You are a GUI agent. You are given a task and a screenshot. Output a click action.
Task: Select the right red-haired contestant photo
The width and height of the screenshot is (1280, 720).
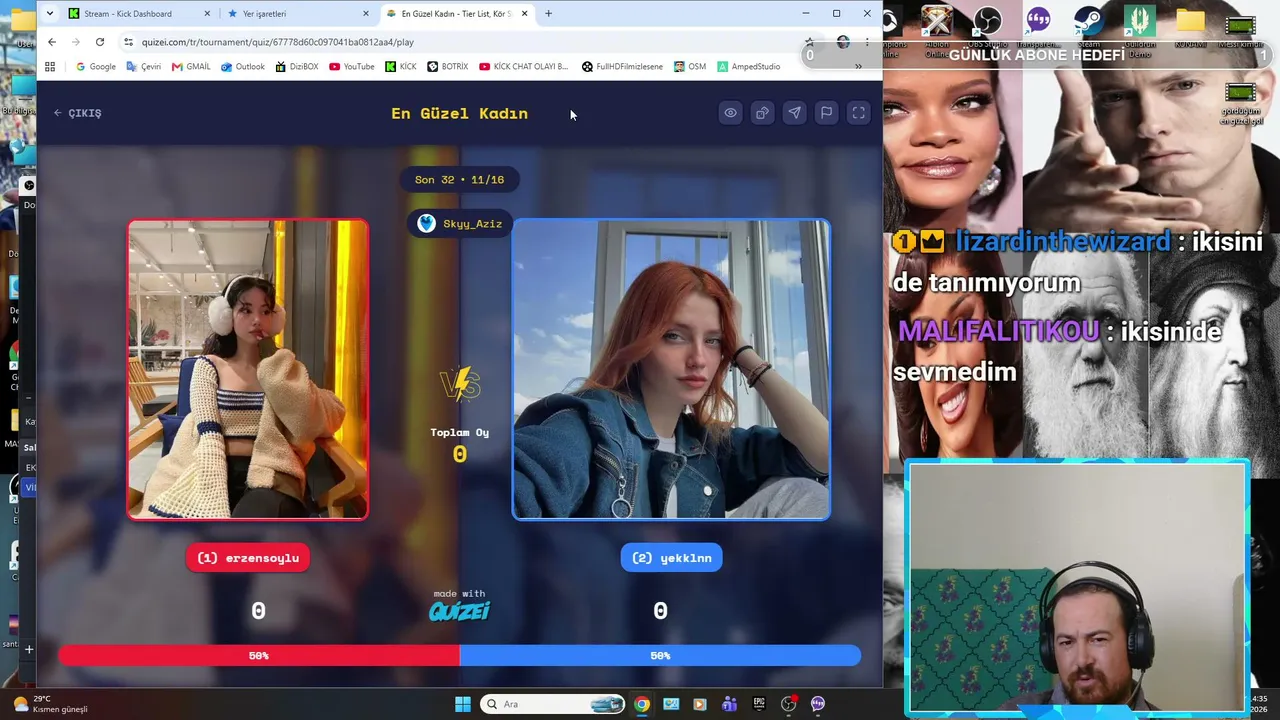point(671,370)
